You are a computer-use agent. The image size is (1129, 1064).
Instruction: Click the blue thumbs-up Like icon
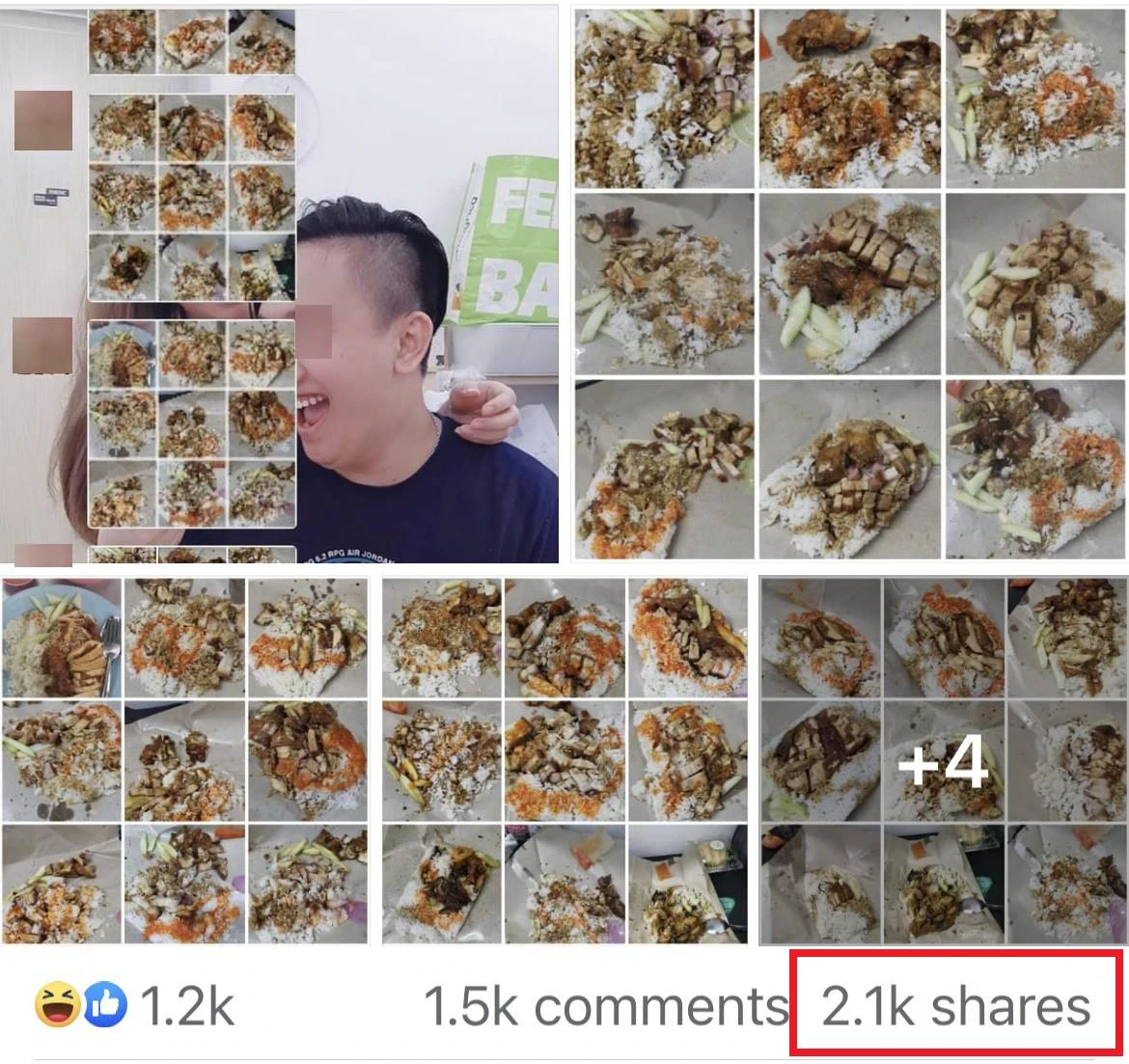pos(105,1006)
